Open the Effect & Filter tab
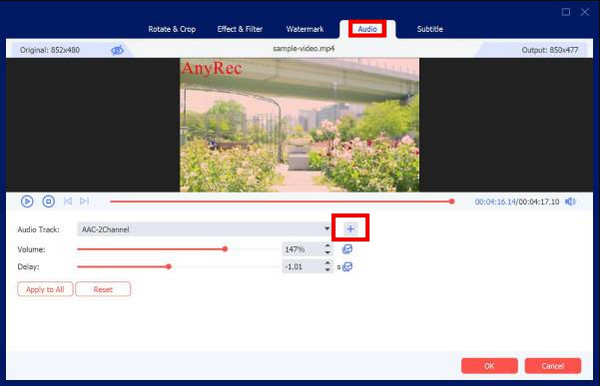The width and height of the screenshot is (600, 386). click(x=240, y=29)
